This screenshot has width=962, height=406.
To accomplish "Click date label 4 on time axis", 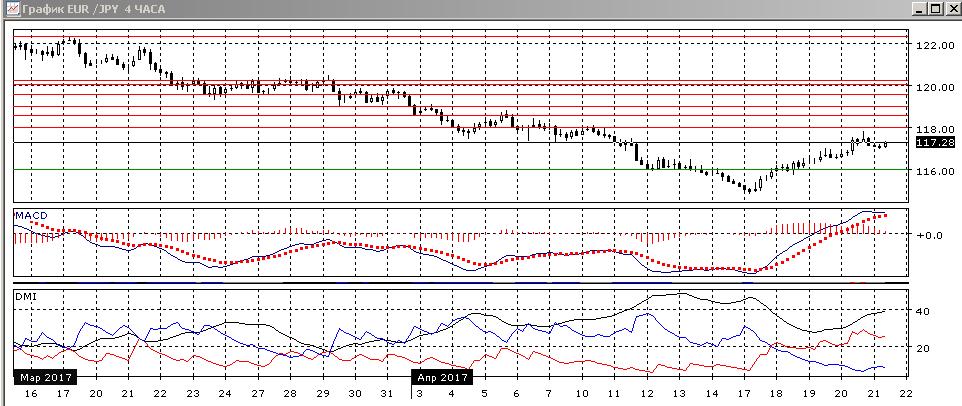I will [x=452, y=393].
